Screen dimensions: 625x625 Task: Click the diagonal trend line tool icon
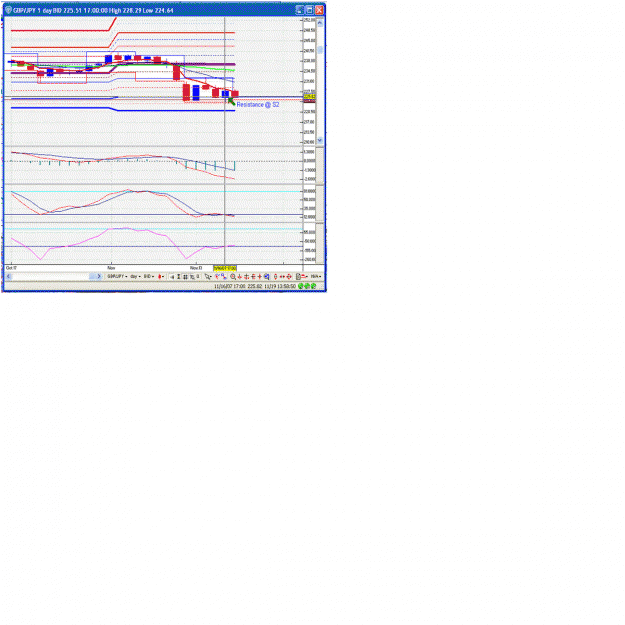point(224,277)
